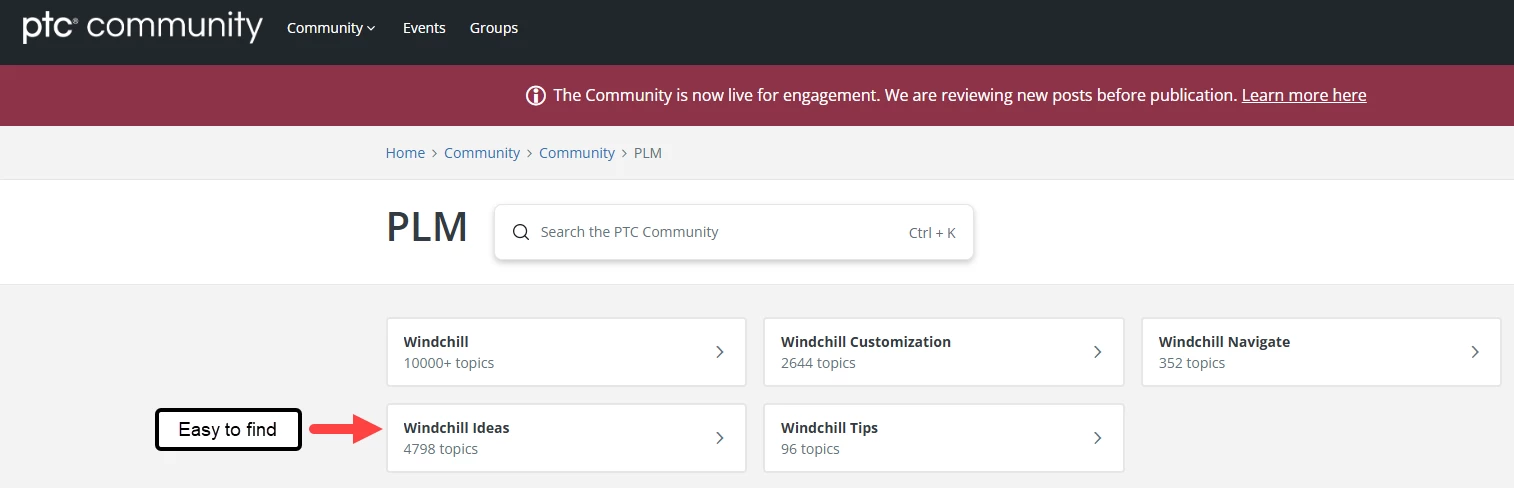
Task: Click the 4798 topics count
Action: coord(441,449)
